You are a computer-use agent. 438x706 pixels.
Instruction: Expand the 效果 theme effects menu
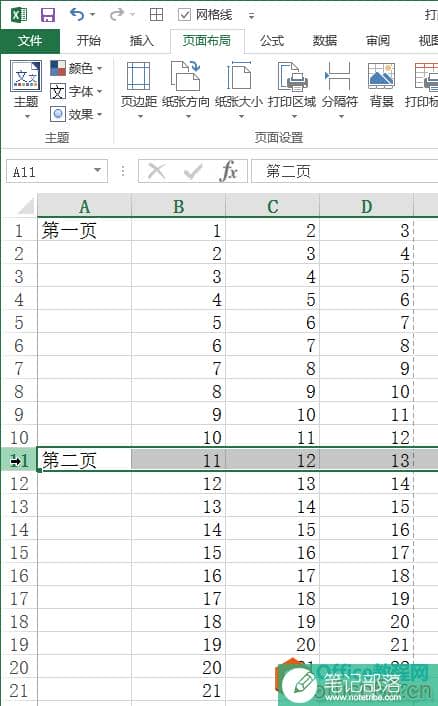pyautogui.click(x=76, y=114)
